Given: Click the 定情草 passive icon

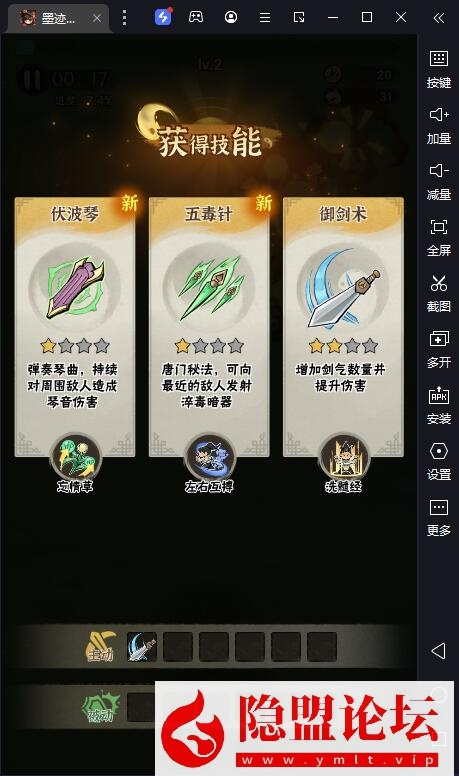Looking at the screenshot, I should 75,458.
